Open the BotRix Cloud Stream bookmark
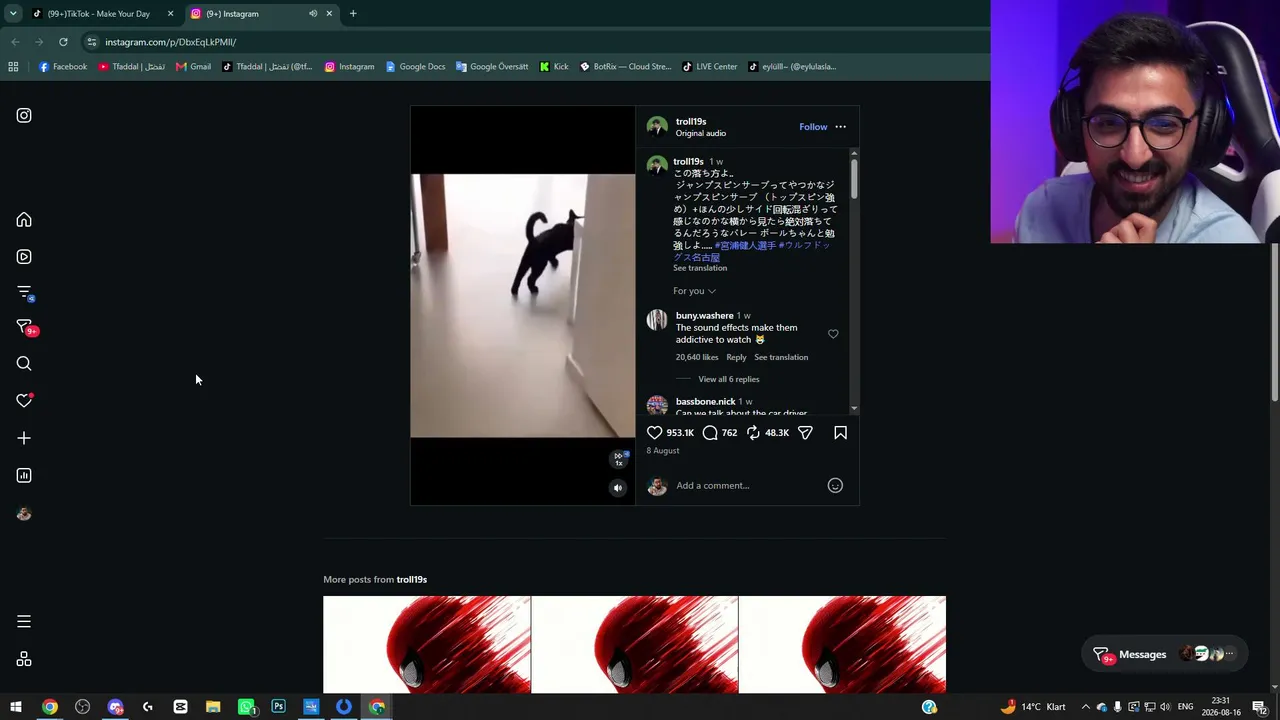Viewport: 1280px width, 720px height. 626,67
